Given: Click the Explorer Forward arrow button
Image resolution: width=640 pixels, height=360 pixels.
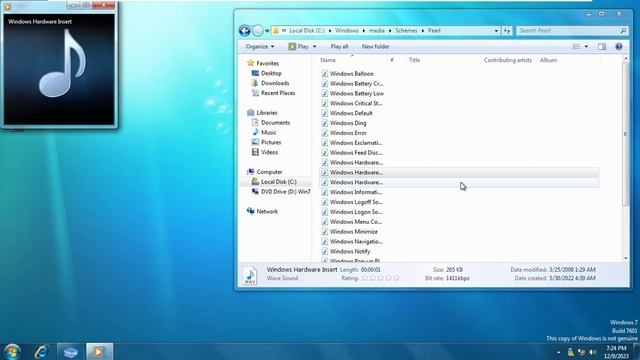Looking at the screenshot, I should click(258, 31).
